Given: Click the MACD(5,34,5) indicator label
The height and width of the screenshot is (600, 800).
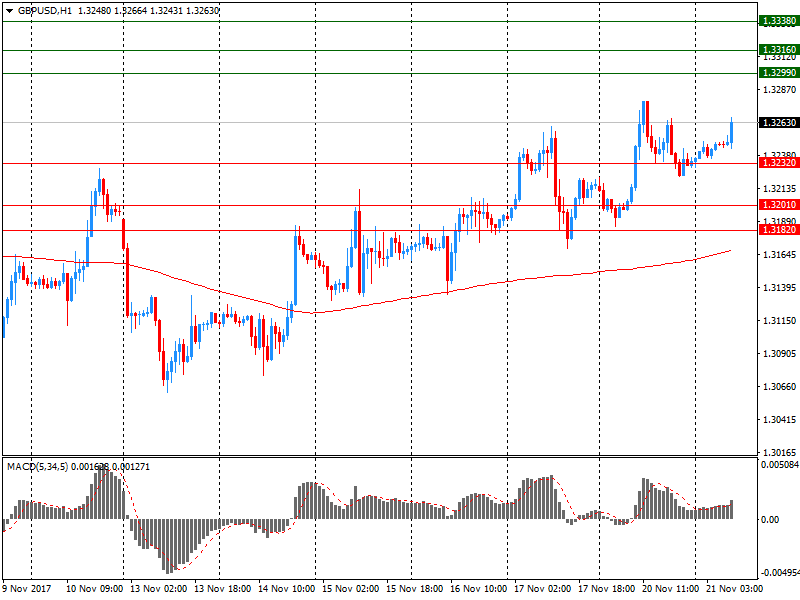Looking at the screenshot, I should 37,466.
